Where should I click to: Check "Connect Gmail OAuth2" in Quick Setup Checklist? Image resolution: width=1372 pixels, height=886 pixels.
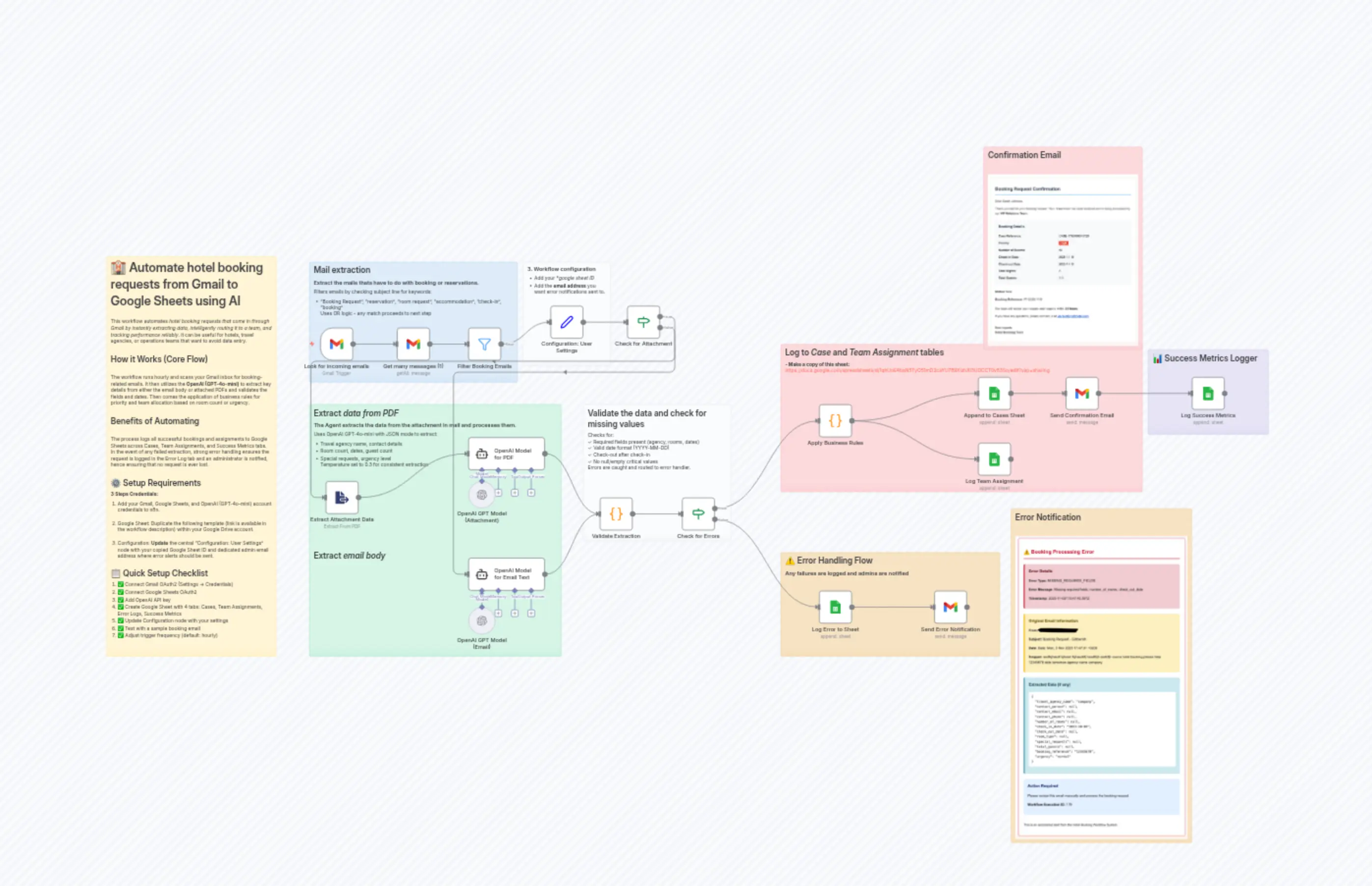(121, 585)
